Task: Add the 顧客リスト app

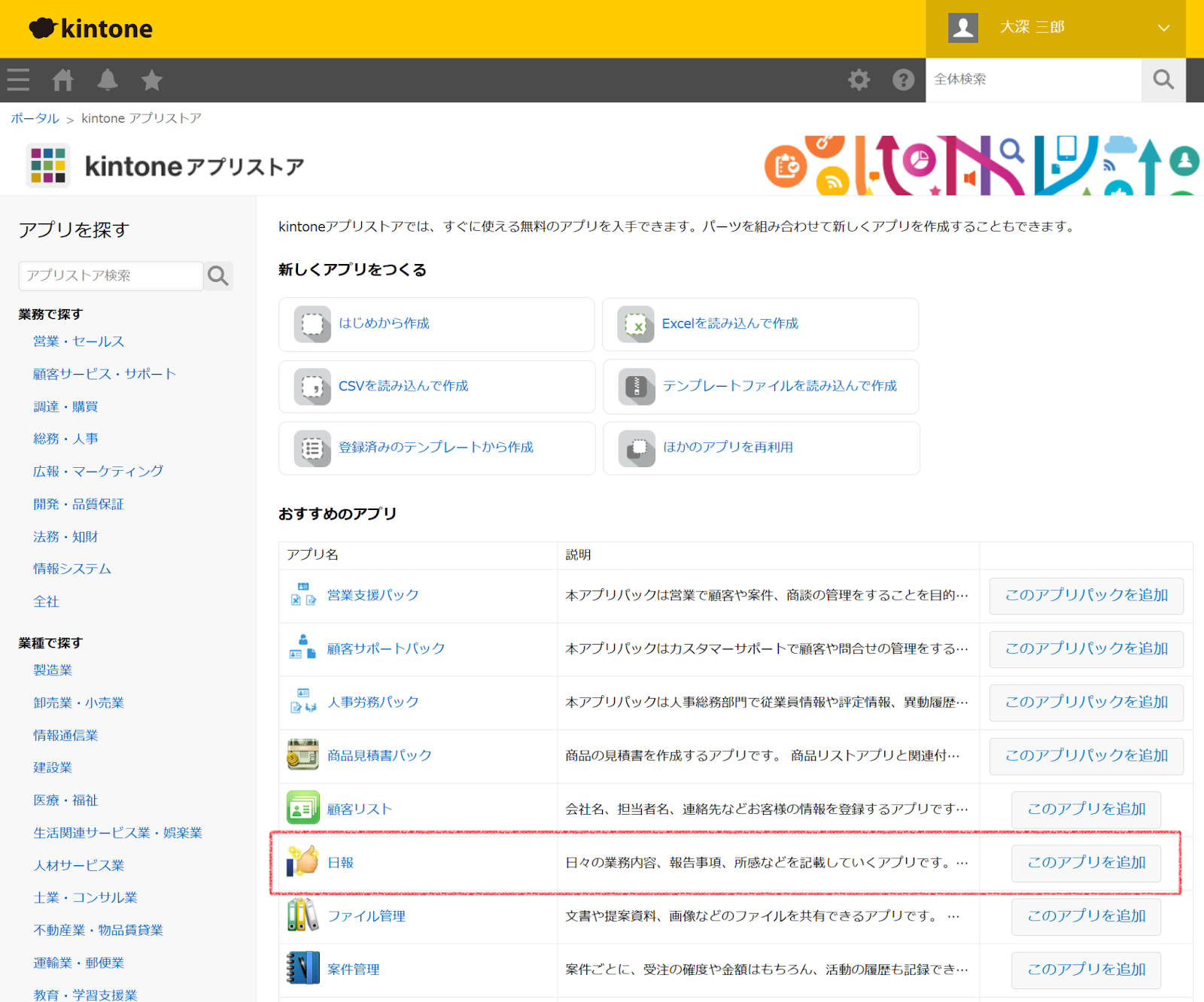Action: pos(1086,809)
